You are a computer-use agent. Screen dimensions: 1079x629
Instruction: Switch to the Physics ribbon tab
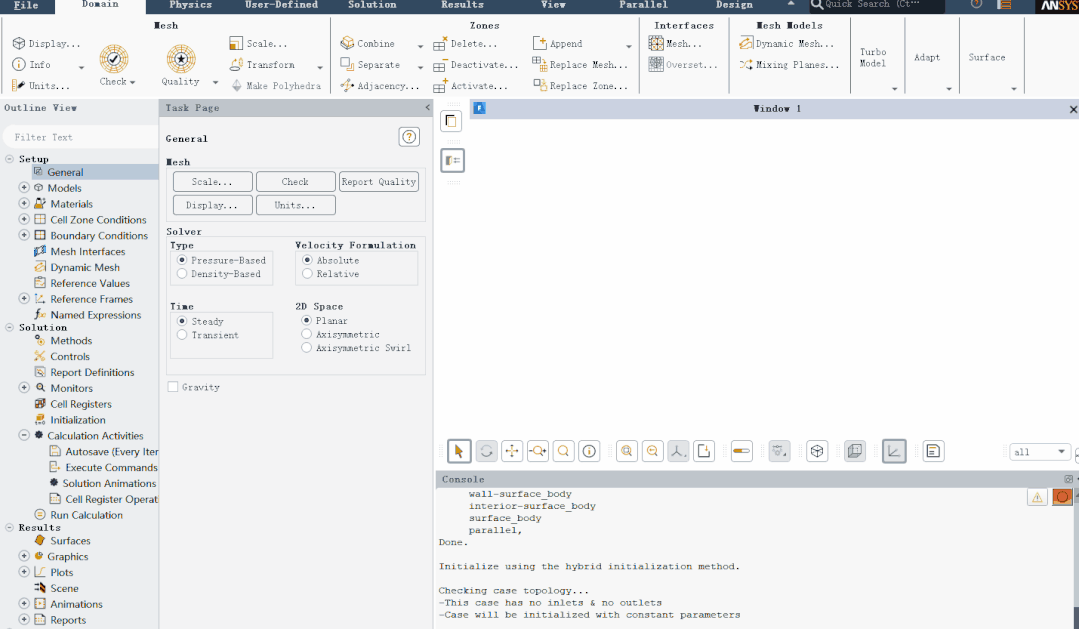click(x=190, y=6)
